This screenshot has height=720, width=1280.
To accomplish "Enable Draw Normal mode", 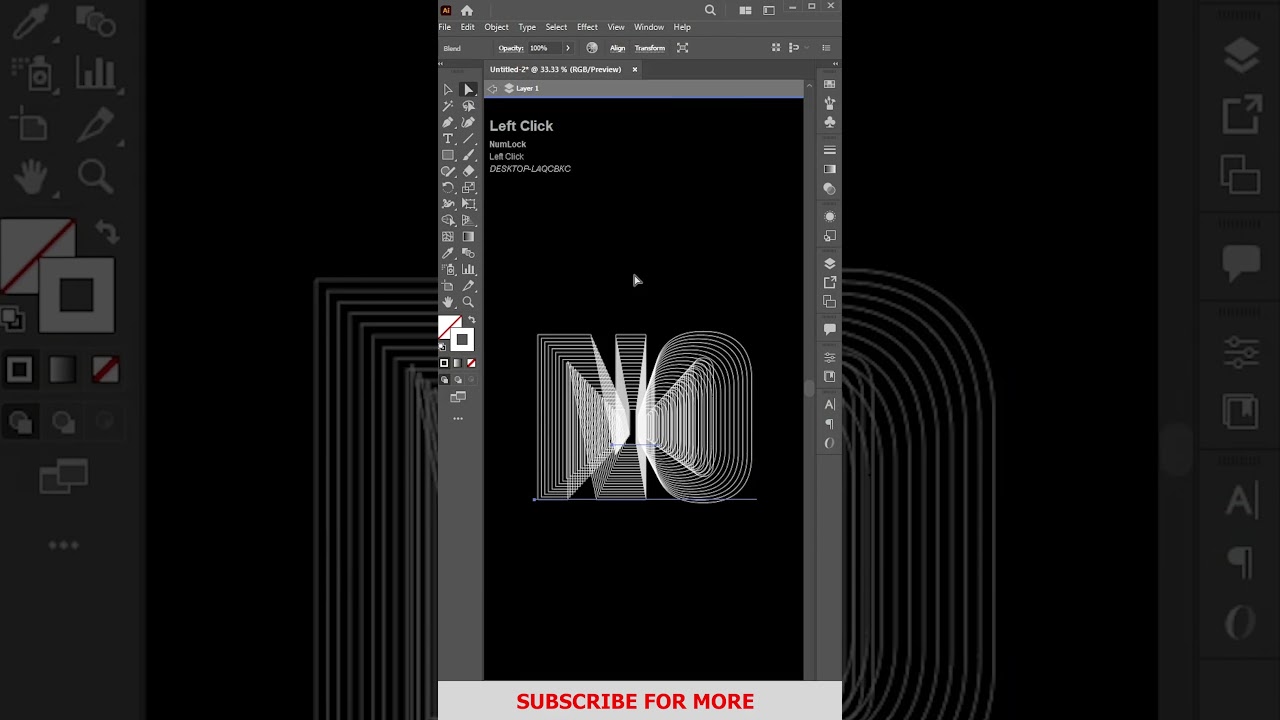I will pyautogui.click(x=444, y=380).
